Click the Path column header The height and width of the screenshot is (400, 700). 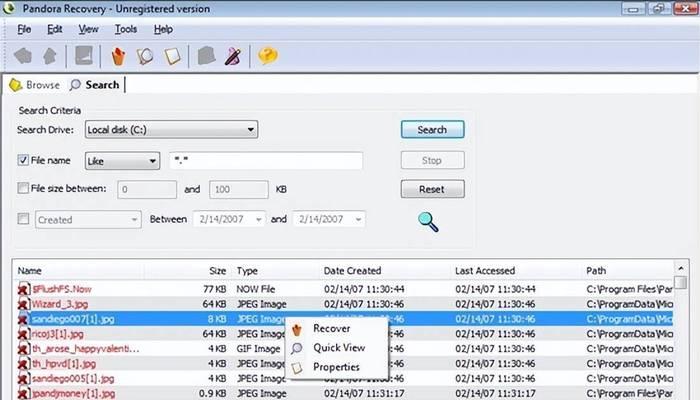pyautogui.click(x=596, y=271)
